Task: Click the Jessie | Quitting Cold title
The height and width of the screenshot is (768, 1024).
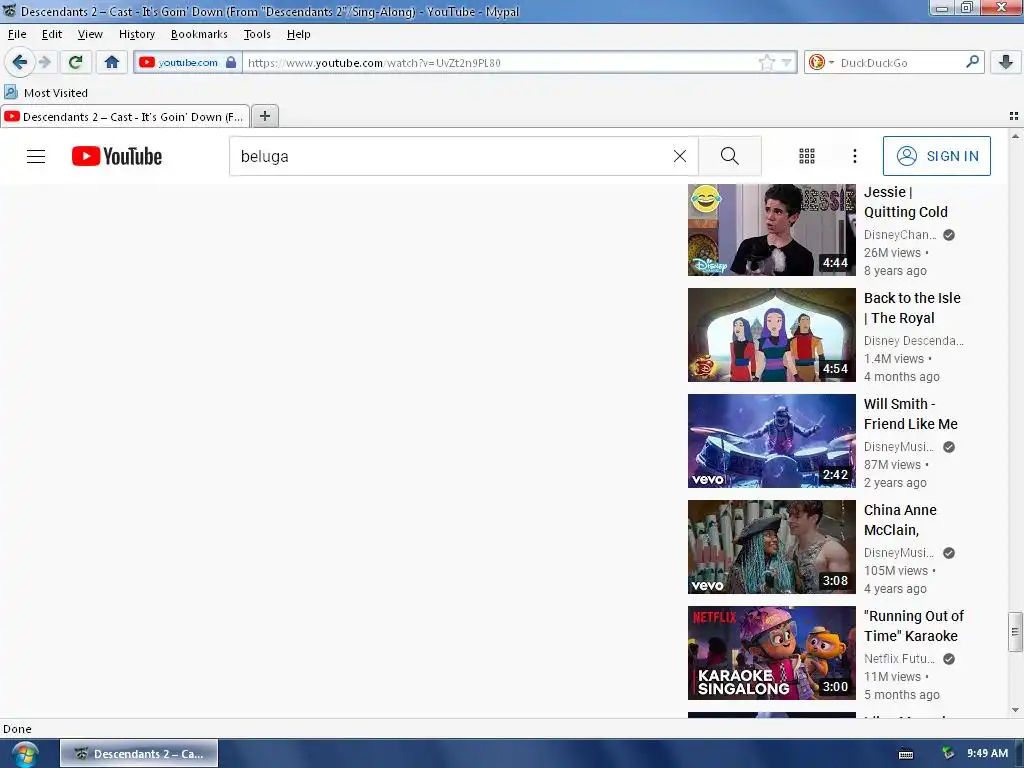Action: pyautogui.click(x=905, y=202)
